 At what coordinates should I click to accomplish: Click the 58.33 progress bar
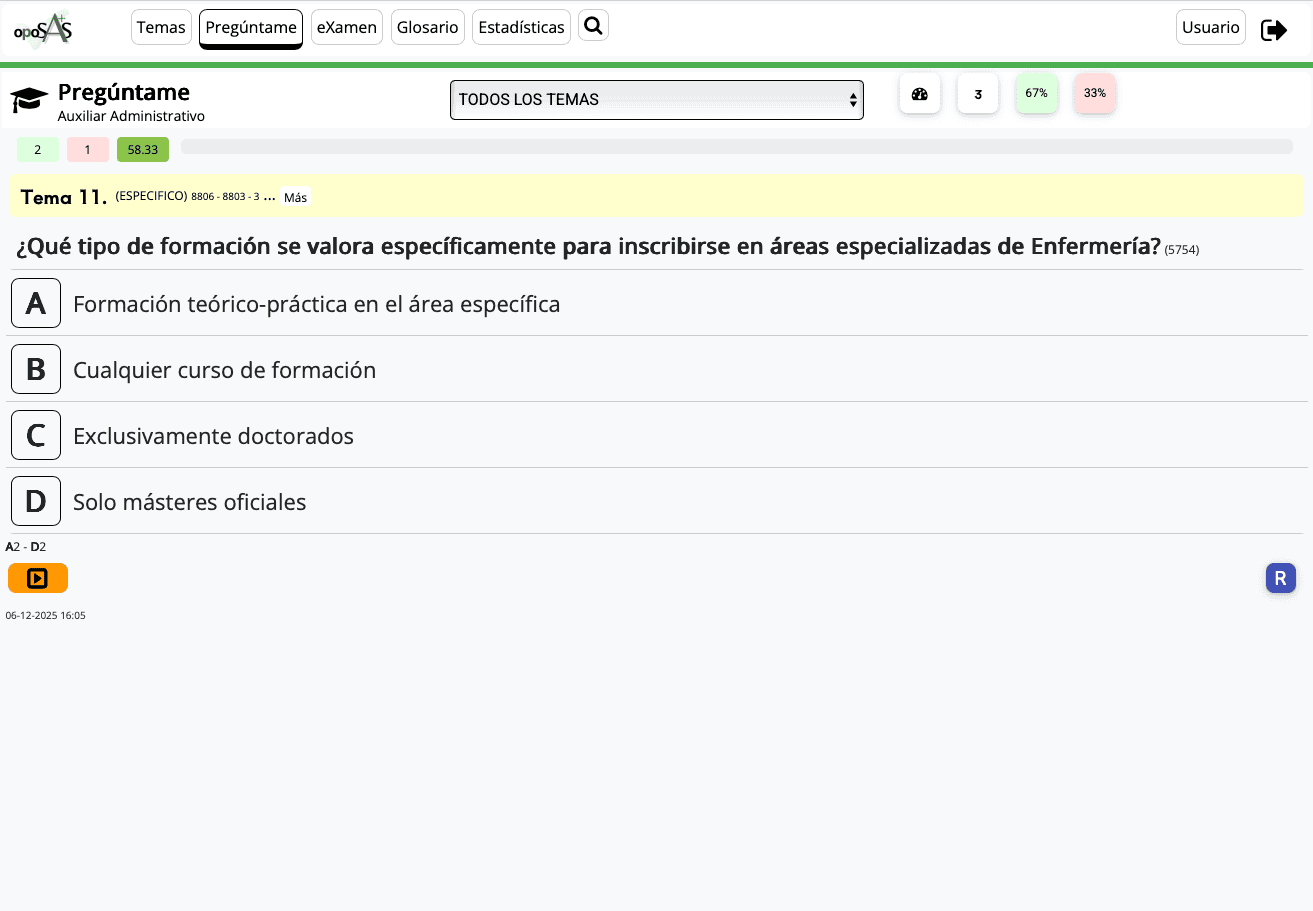point(142,148)
